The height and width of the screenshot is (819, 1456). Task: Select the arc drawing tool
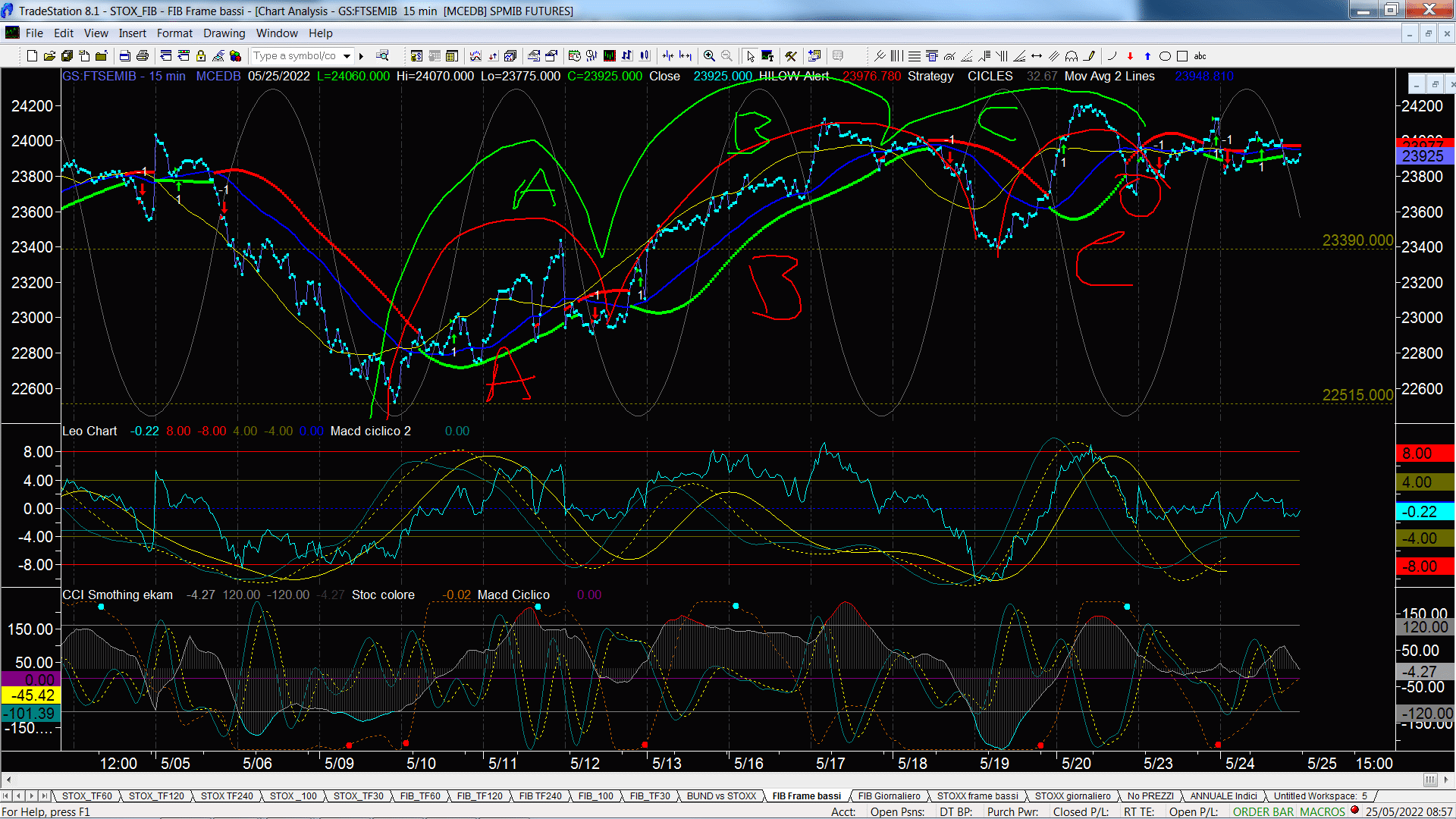pos(1112,56)
